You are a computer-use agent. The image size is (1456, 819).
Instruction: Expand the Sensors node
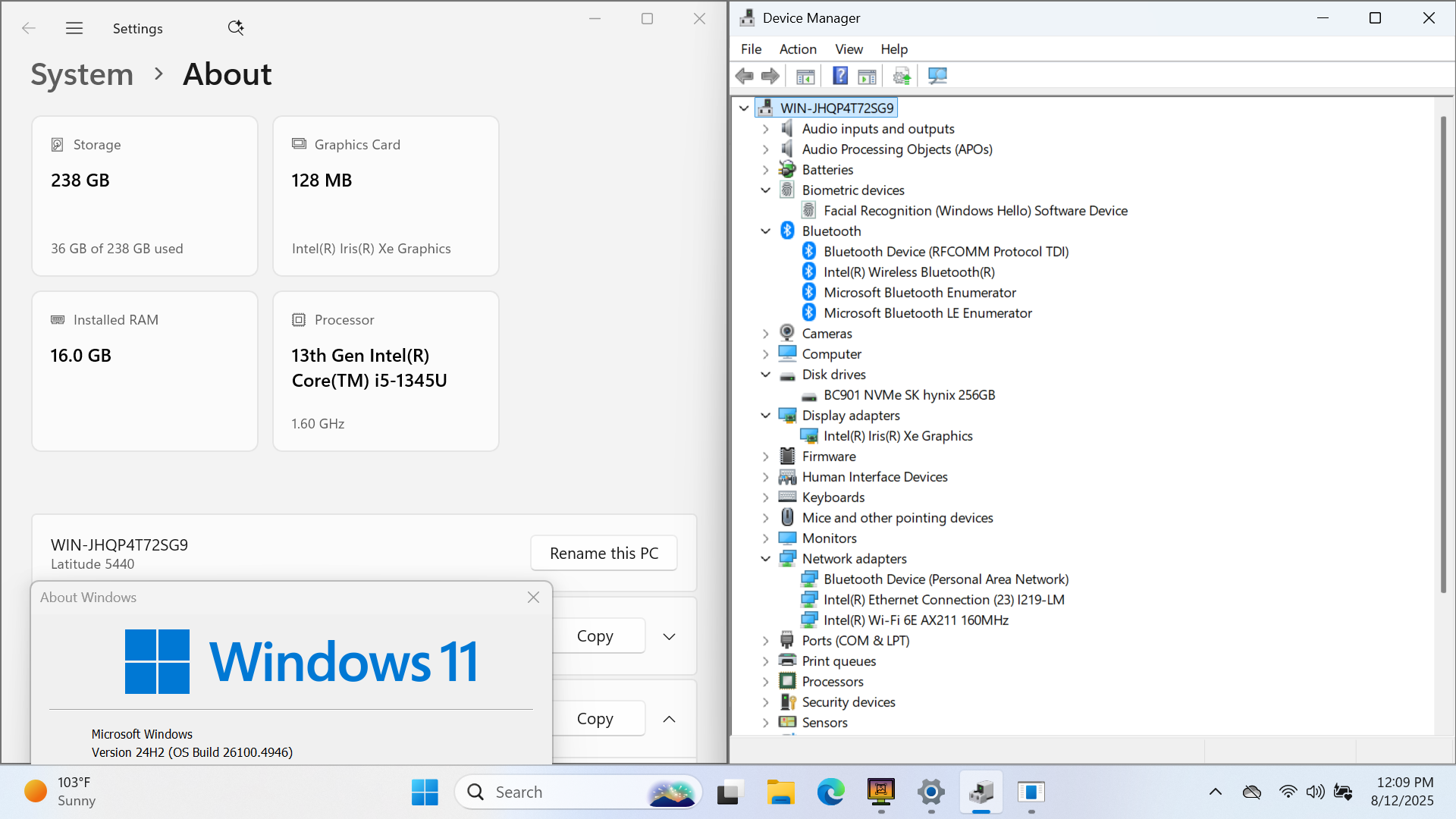766,723
